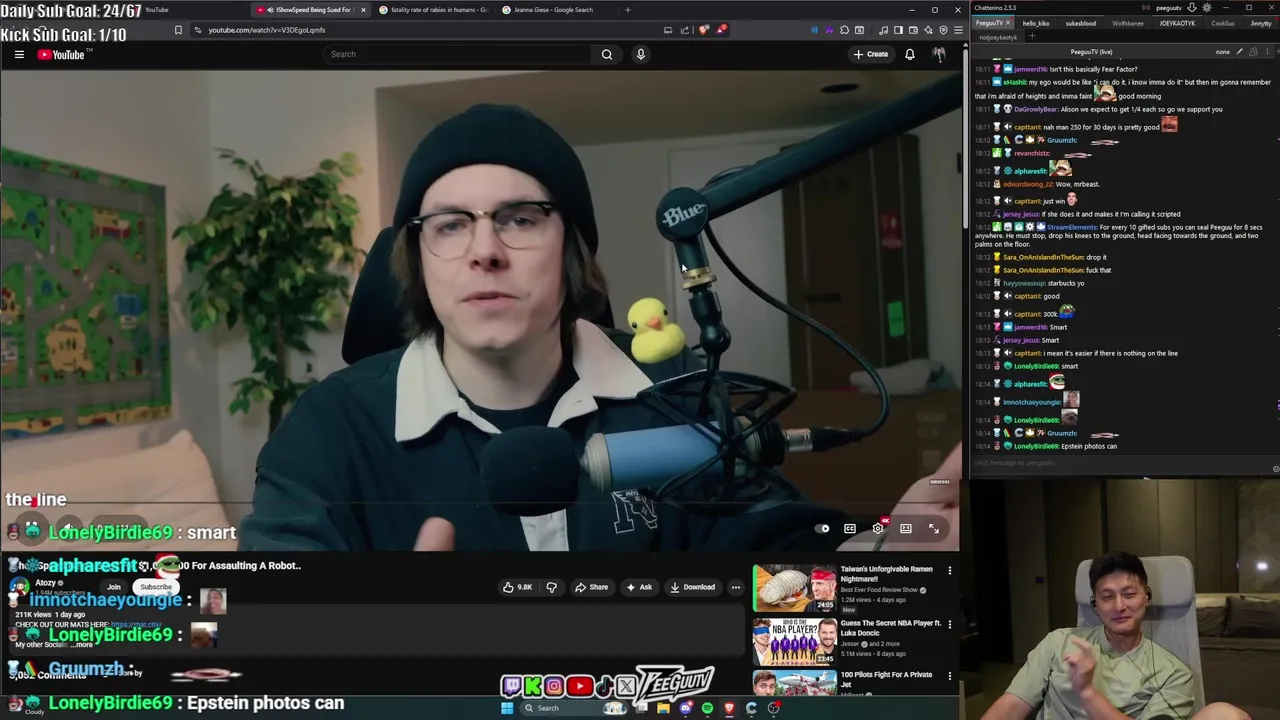1280x720 pixels.
Task: Add a new Chatterino tab with plus
Action: tap(1032, 37)
